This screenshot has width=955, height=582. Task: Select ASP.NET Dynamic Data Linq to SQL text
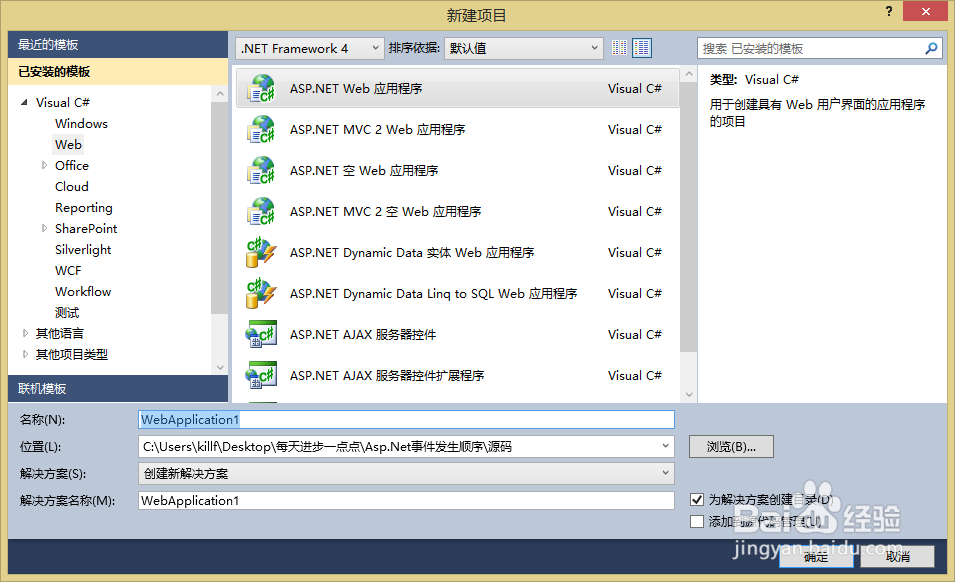click(434, 293)
